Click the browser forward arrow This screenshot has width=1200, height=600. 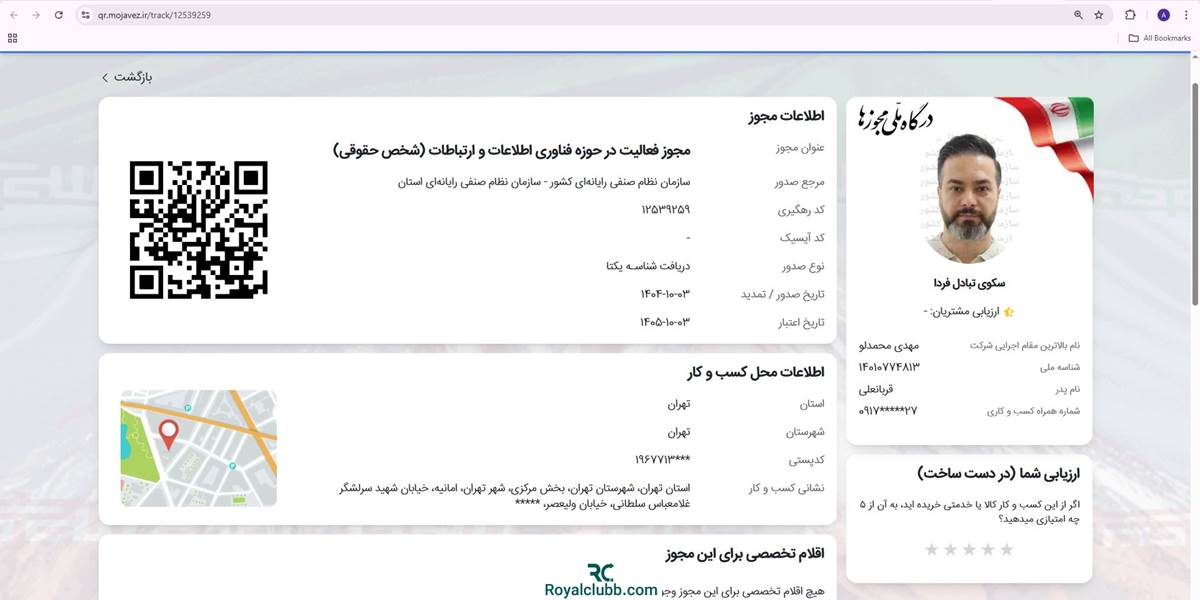[36, 15]
